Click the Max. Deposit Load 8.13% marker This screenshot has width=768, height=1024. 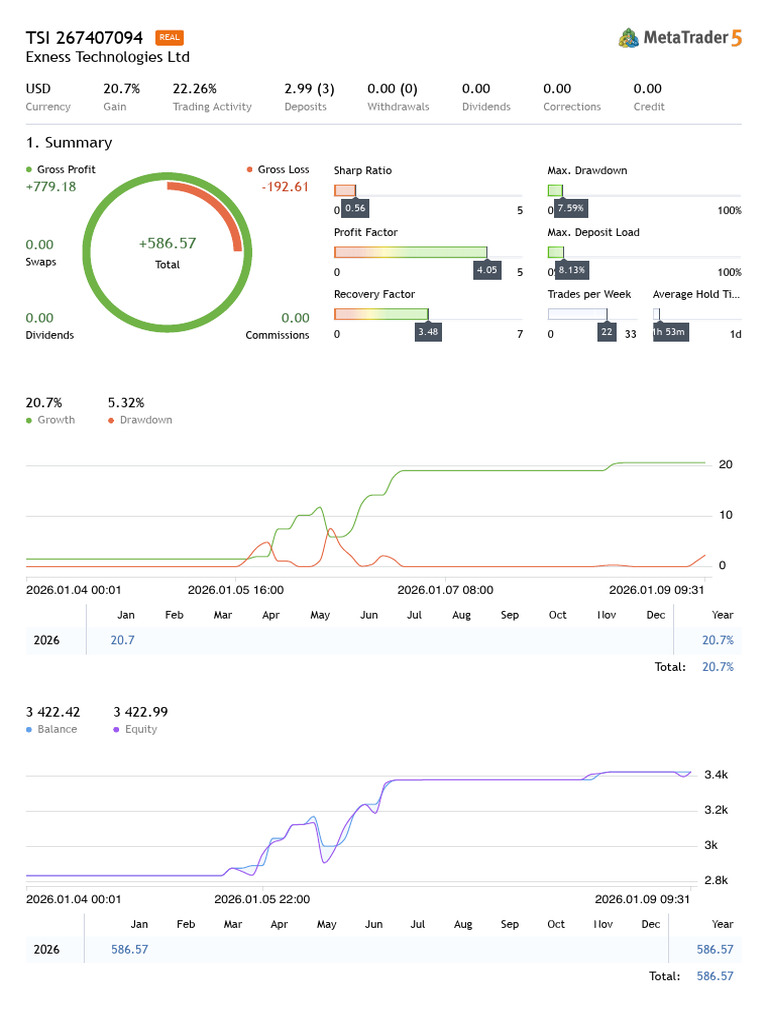pyautogui.click(x=572, y=270)
